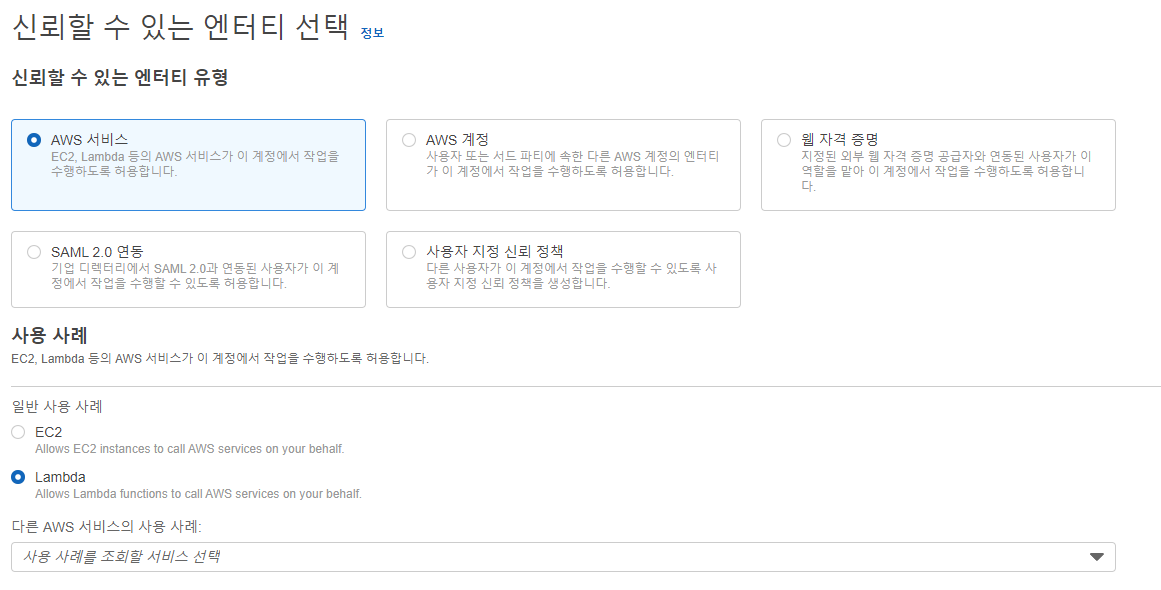The width and height of the screenshot is (1161, 590).
Task: Click the 일반 사용 사례 label
Action: tap(57, 406)
